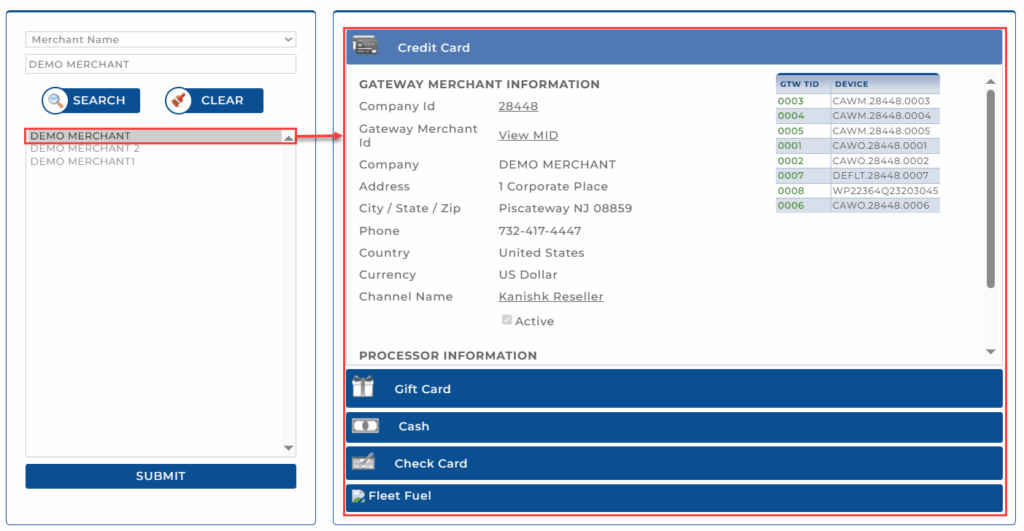Click the merchant search text field
This screenshot has height=531, width=1024.
click(160, 64)
